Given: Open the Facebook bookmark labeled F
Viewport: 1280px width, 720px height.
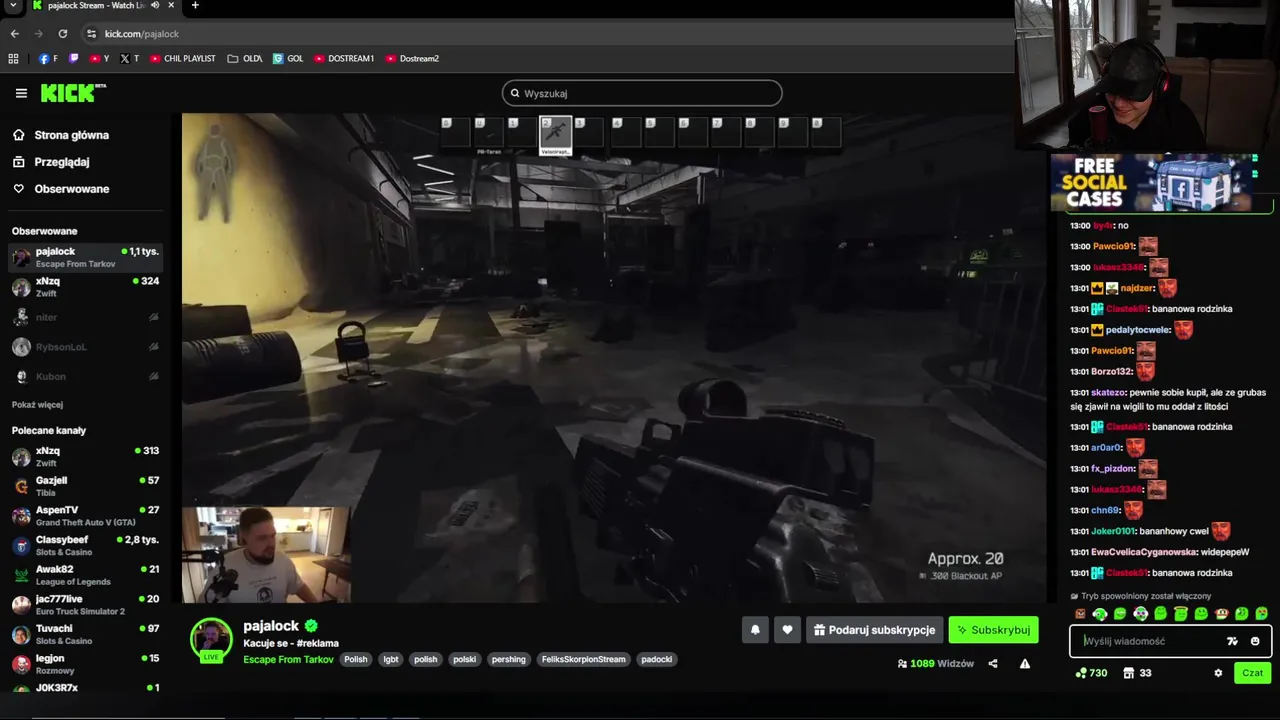Looking at the screenshot, I should (48, 58).
